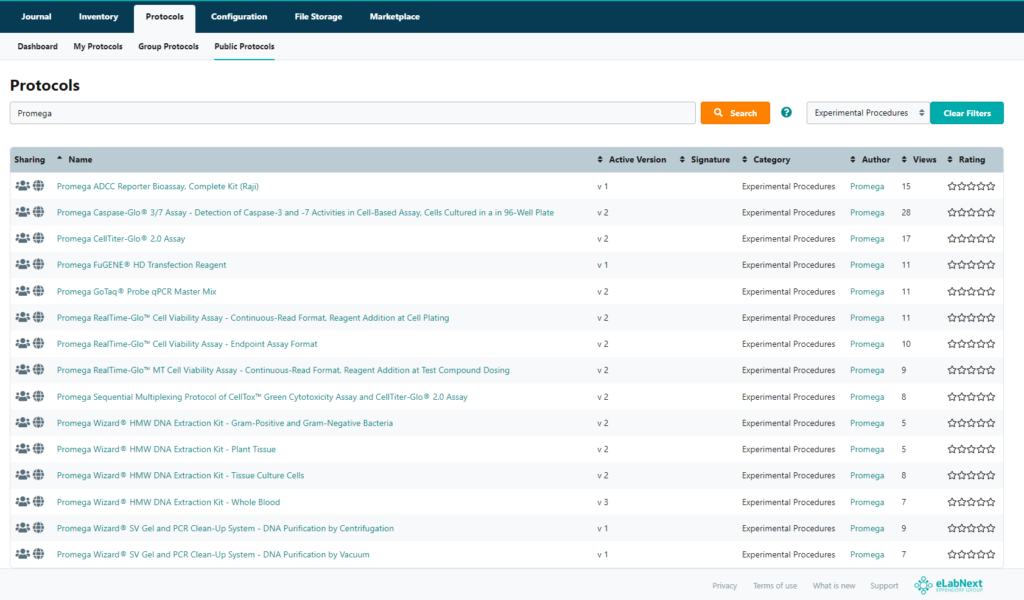This screenshot has height=600, width=1024.
Task: Click globe icon for Whole Blood extraction row
Action: click(39, 501)
